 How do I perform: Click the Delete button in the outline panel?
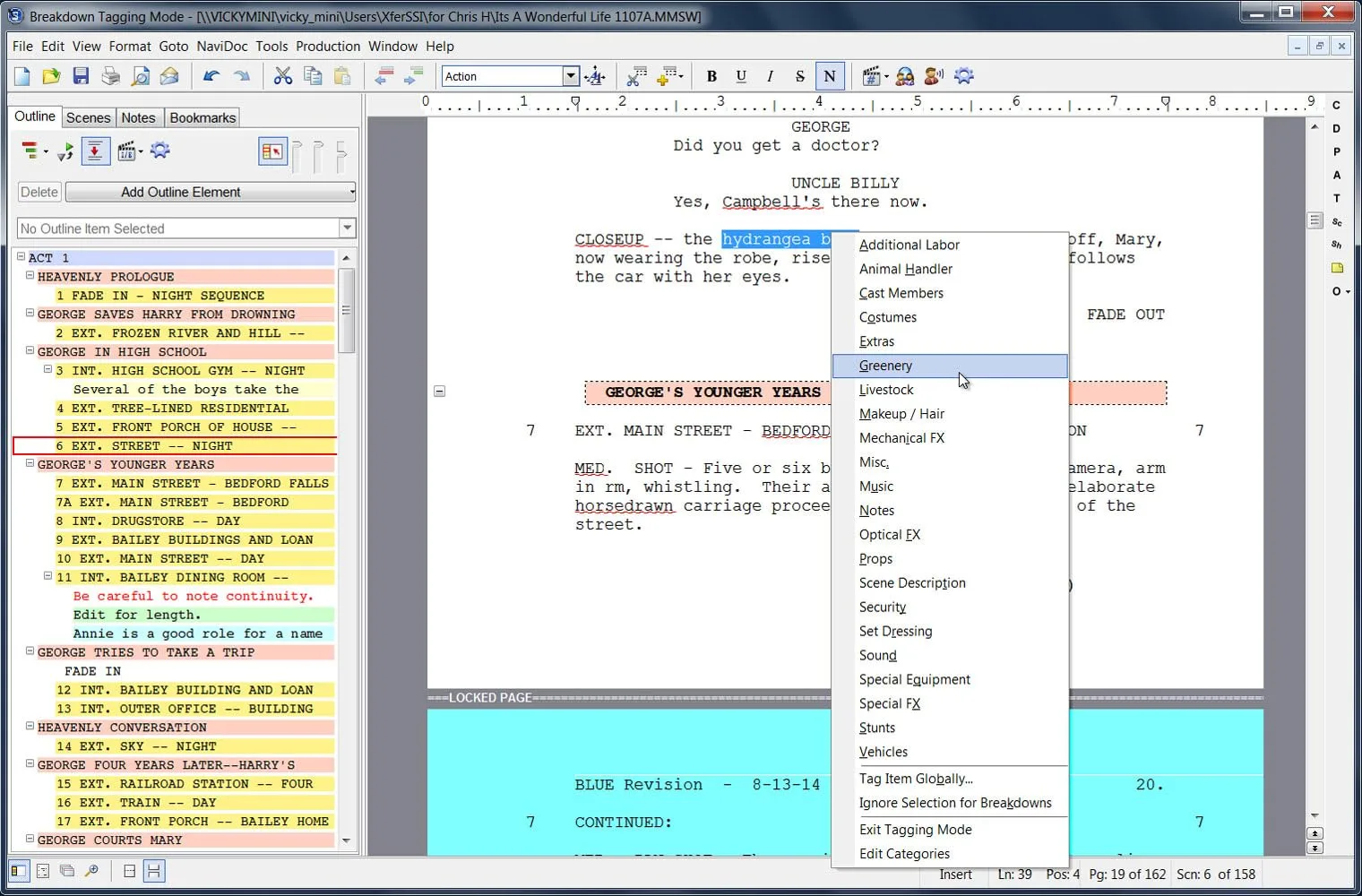(x=39, y=192)
